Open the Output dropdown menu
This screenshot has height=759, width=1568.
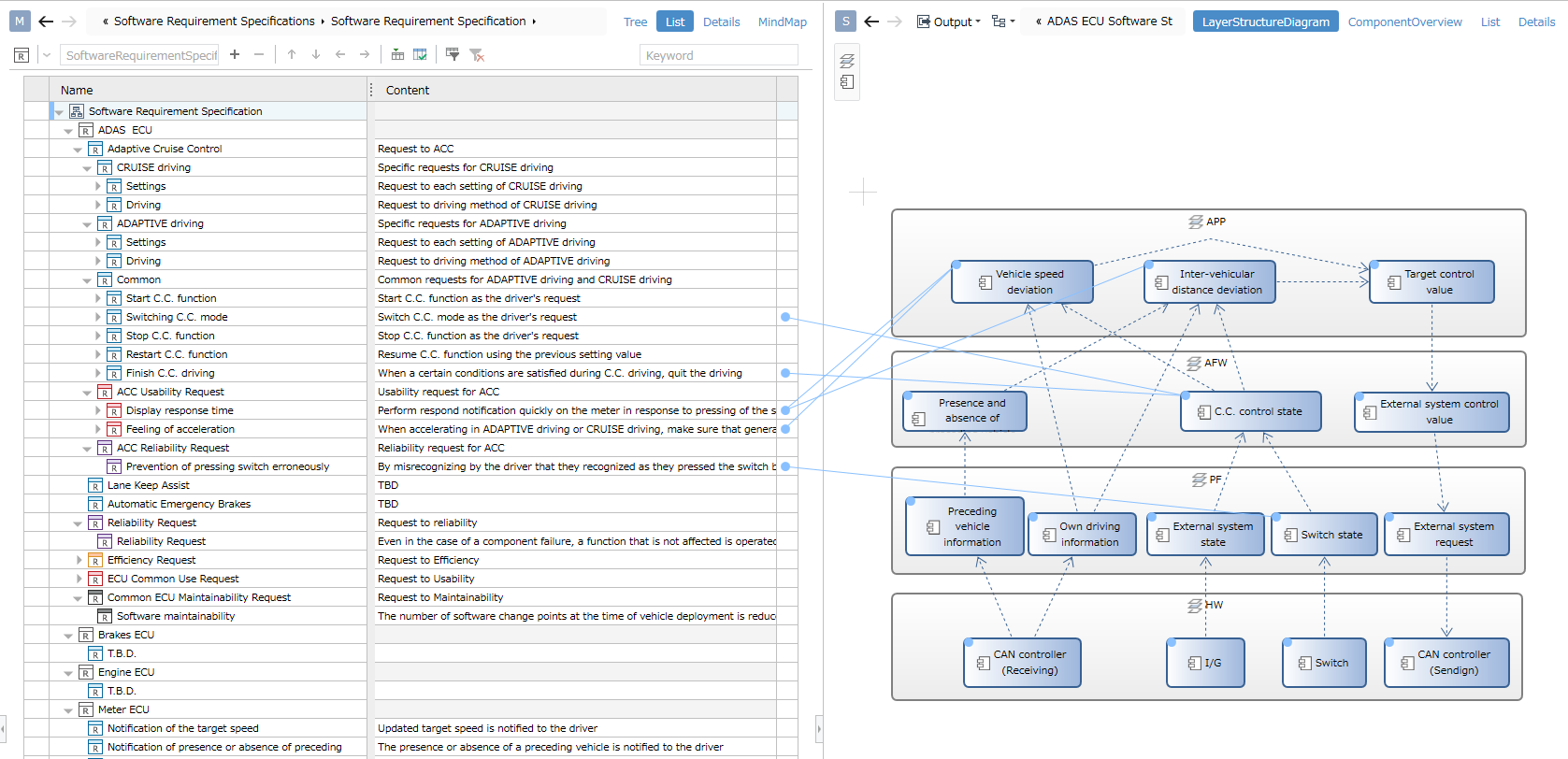[949, 21]
